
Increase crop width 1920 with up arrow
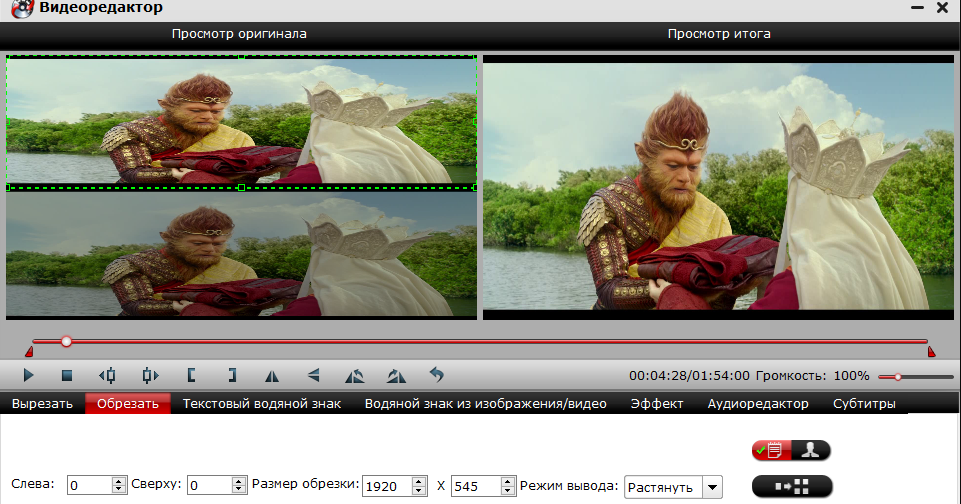click(419, 481)
